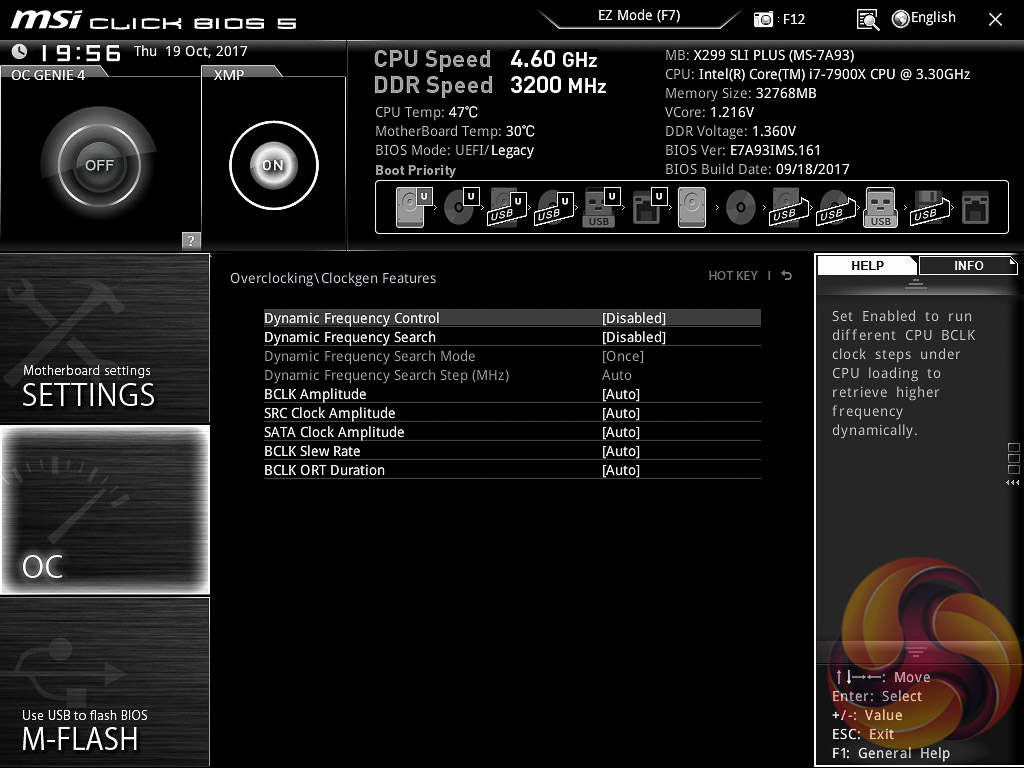
Task: Click the Intel Core i7-7900X CPU text
Action: click(x=818, y=74)
